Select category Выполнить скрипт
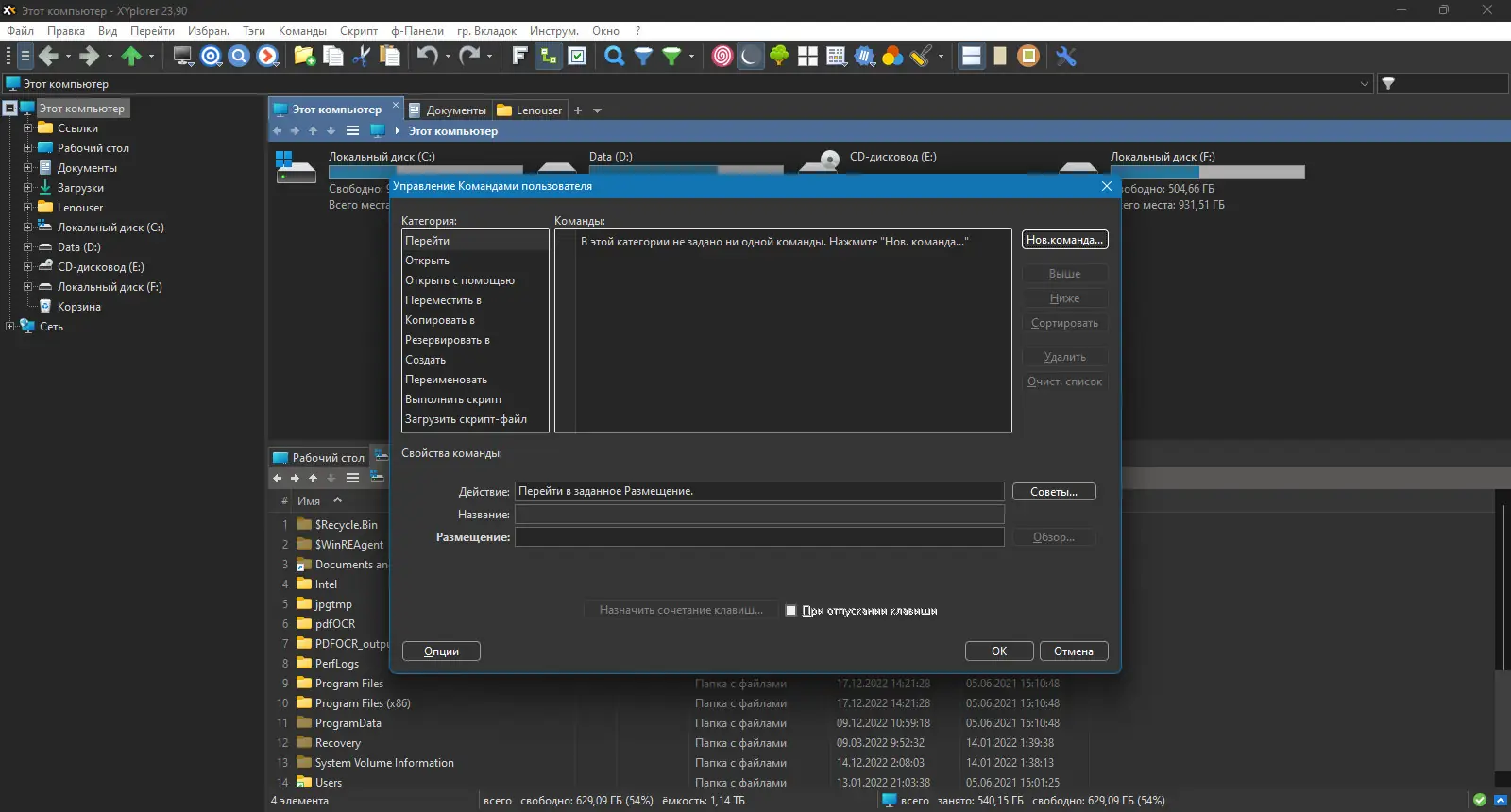 (475, 399)
